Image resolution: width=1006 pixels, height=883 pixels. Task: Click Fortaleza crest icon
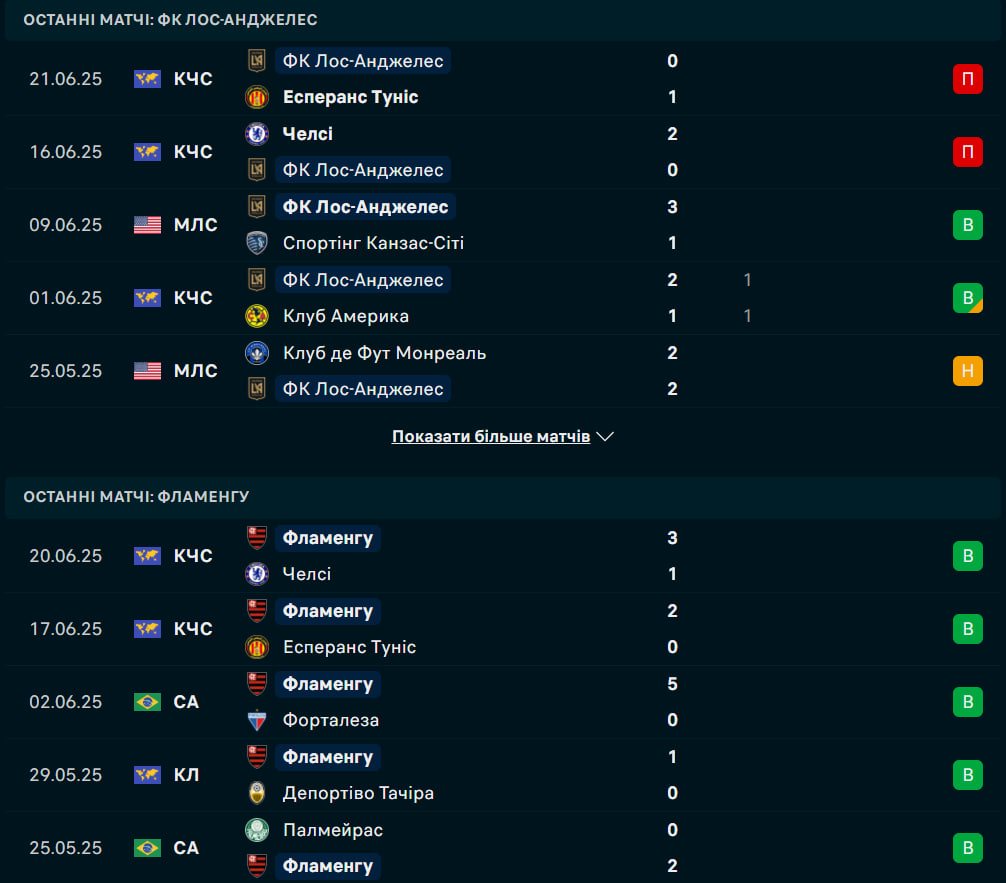tap(257, 720)
